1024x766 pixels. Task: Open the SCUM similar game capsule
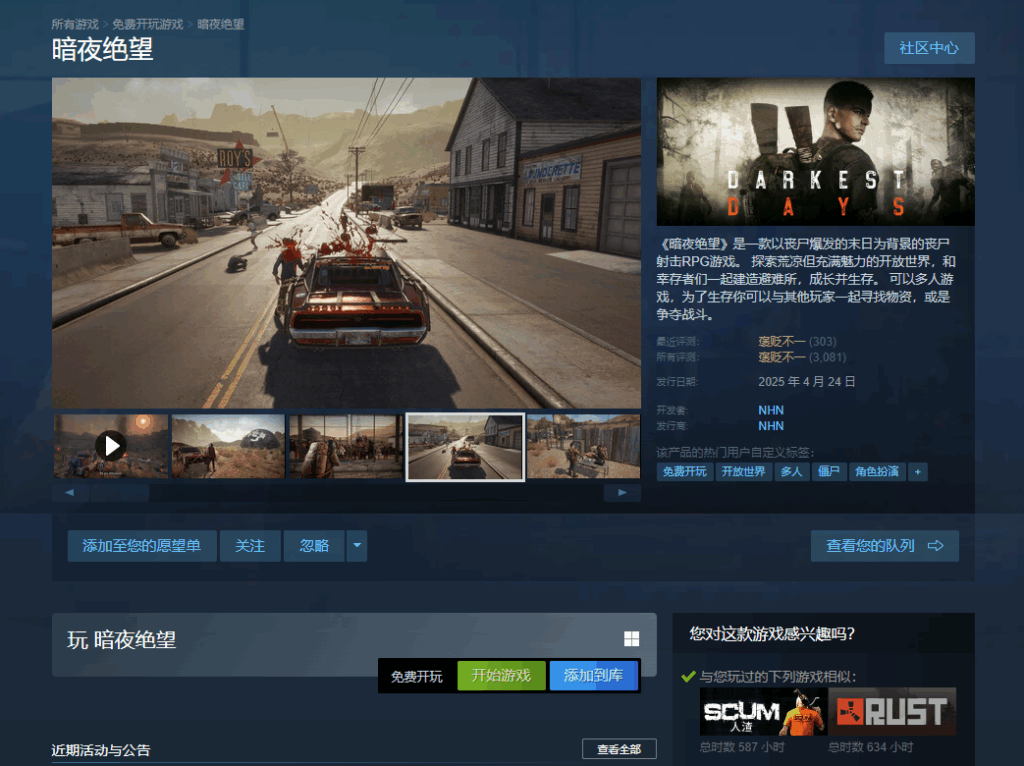(763, 711)
